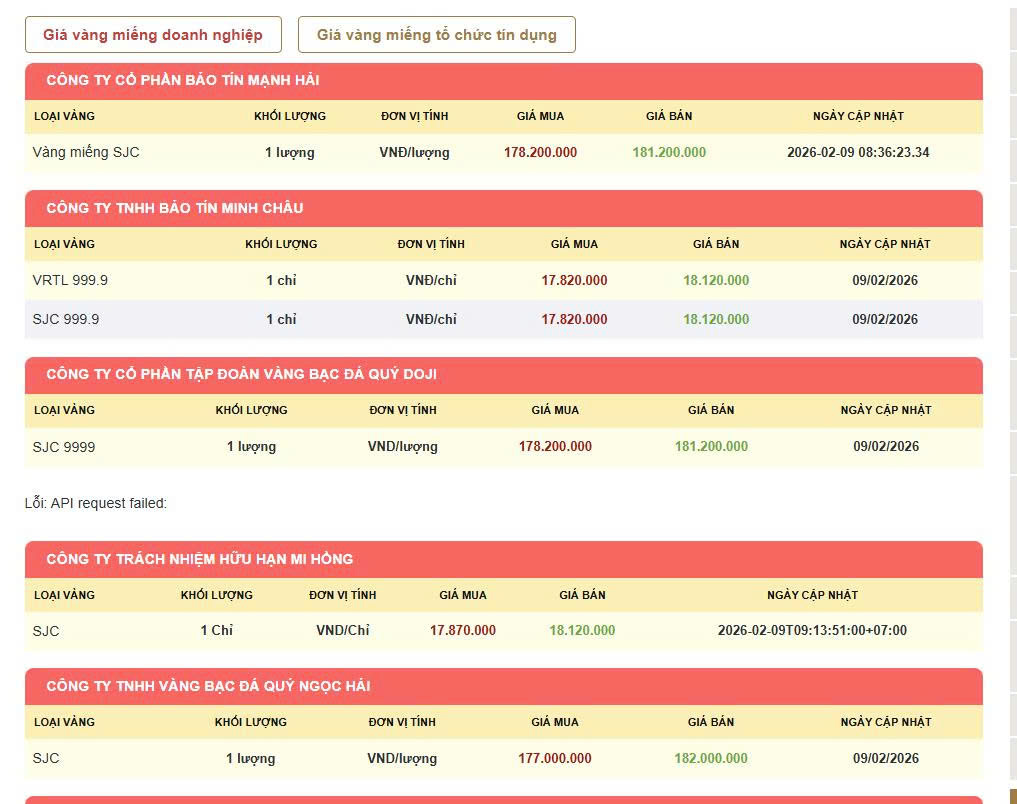Click the 'Vàng miếng SJC' row label
The image size is (1017, 804).
(x=86, y=152)
